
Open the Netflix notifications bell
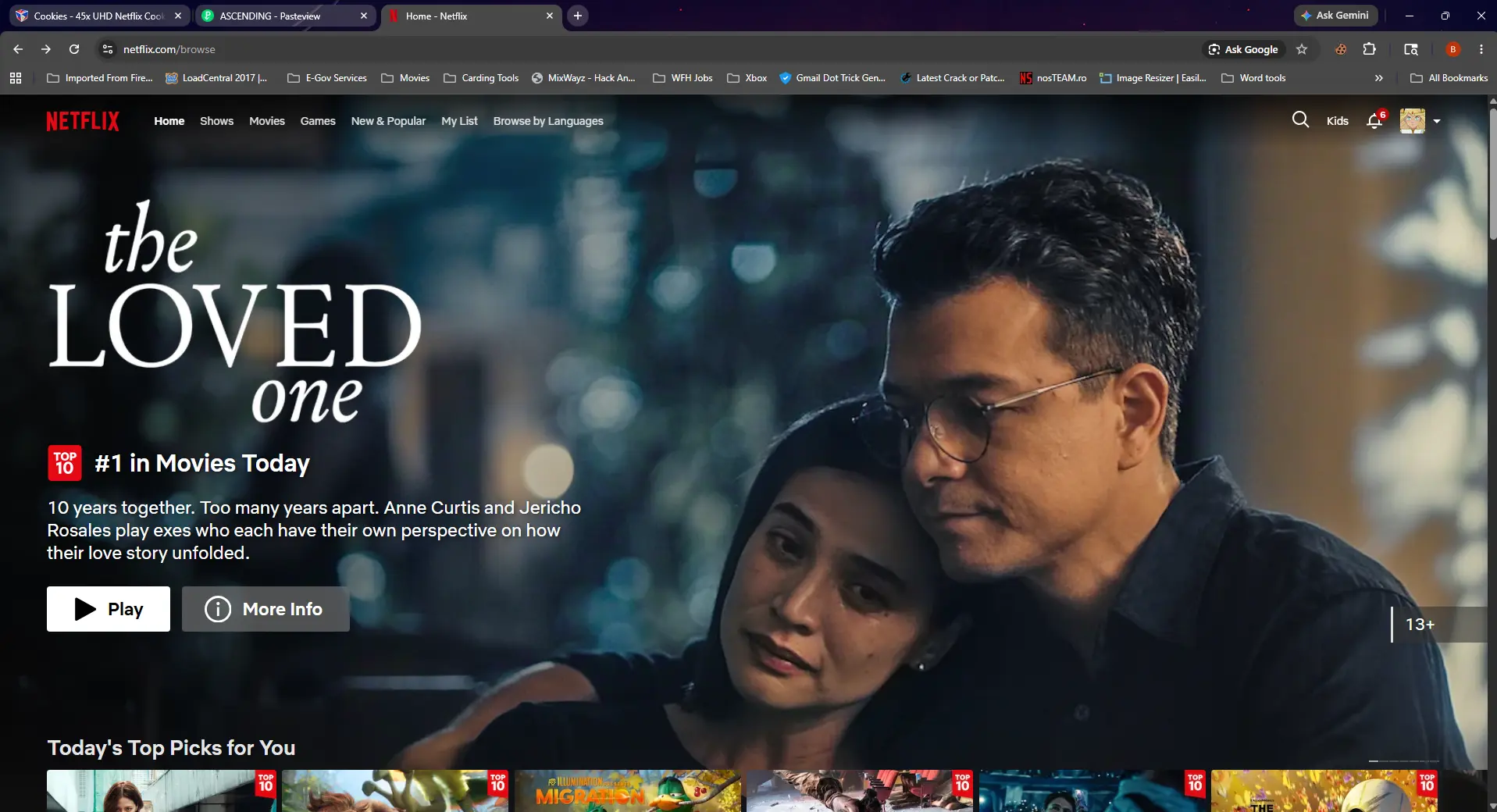coord(1375,120)
